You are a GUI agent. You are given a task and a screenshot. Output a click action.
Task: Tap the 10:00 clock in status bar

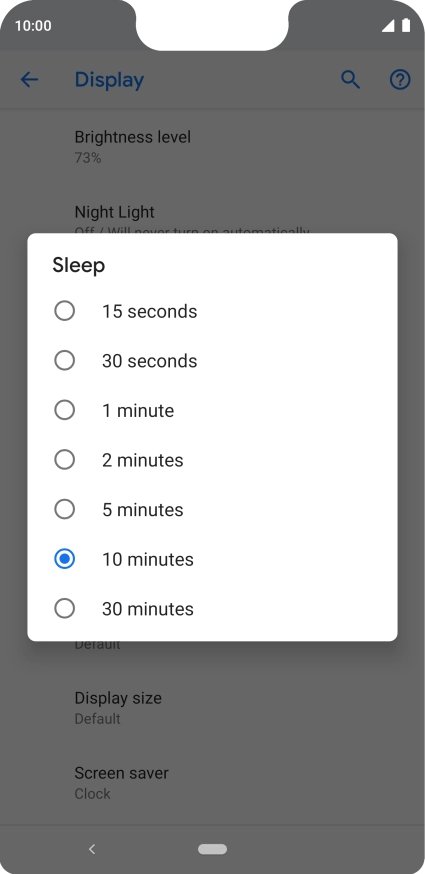tap(33, 26)
